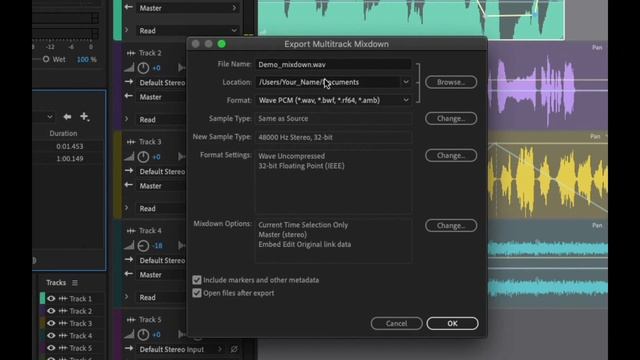Click the Track 2 input arrow icon
This screenshot has height=360, width=640.
point(129,82)
